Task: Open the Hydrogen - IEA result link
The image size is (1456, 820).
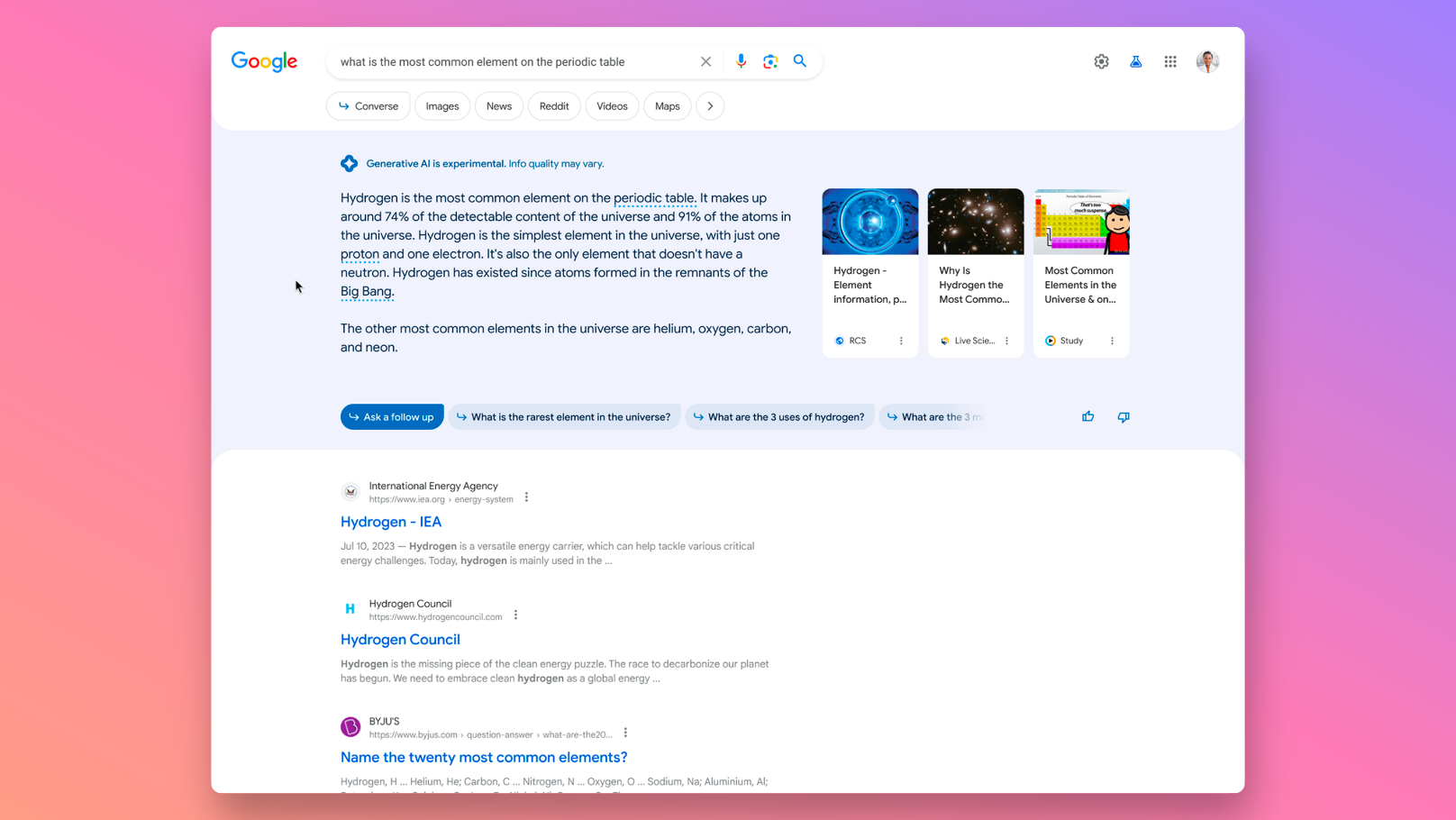Action: pyautogui.click(x=391, y=522)
